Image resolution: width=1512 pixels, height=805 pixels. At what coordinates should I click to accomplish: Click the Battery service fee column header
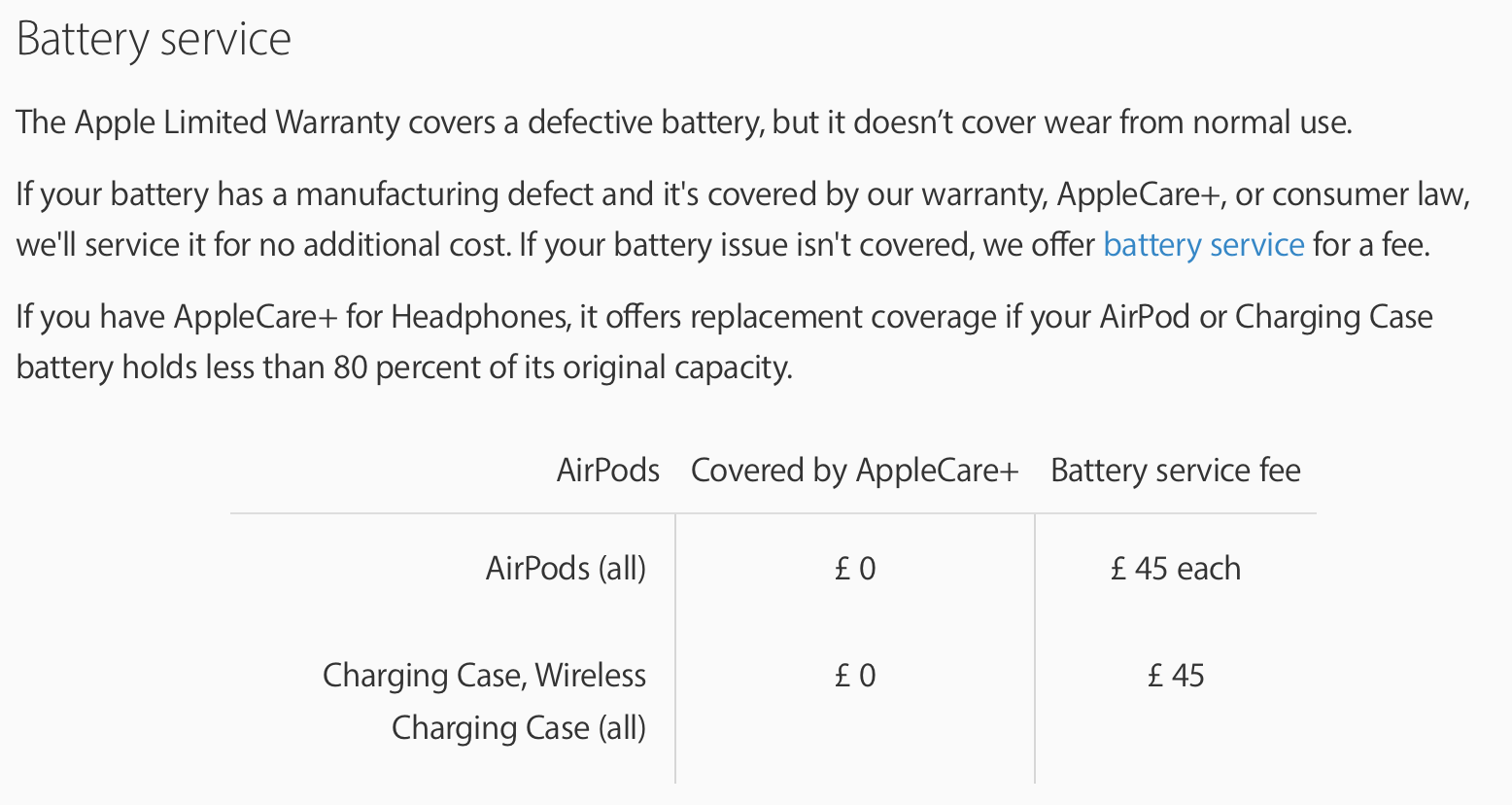coord(1175,471)
